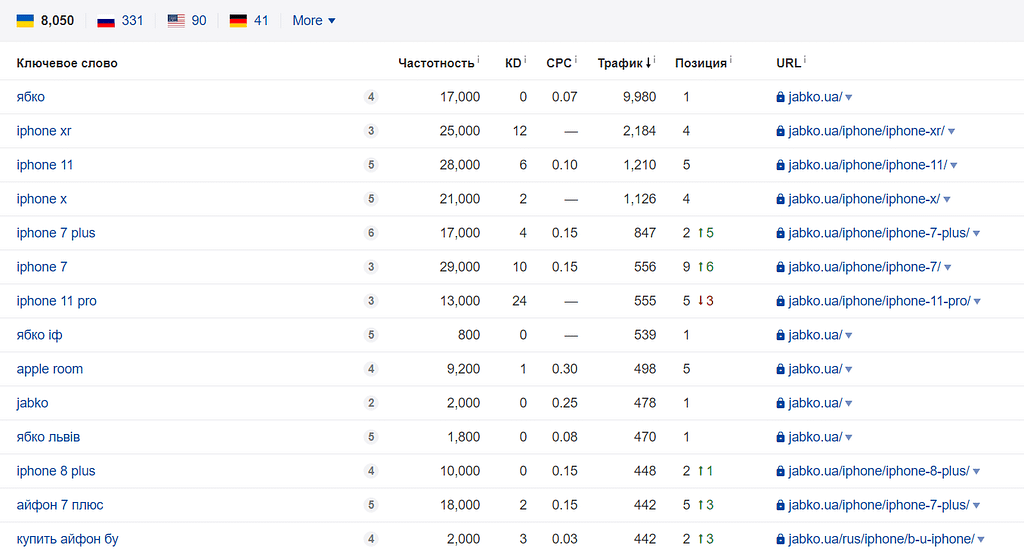This screenshot has width=1024, height=552.
Task: Expand URL dropdown for 'ябко' row
Action: coord(848,97)
